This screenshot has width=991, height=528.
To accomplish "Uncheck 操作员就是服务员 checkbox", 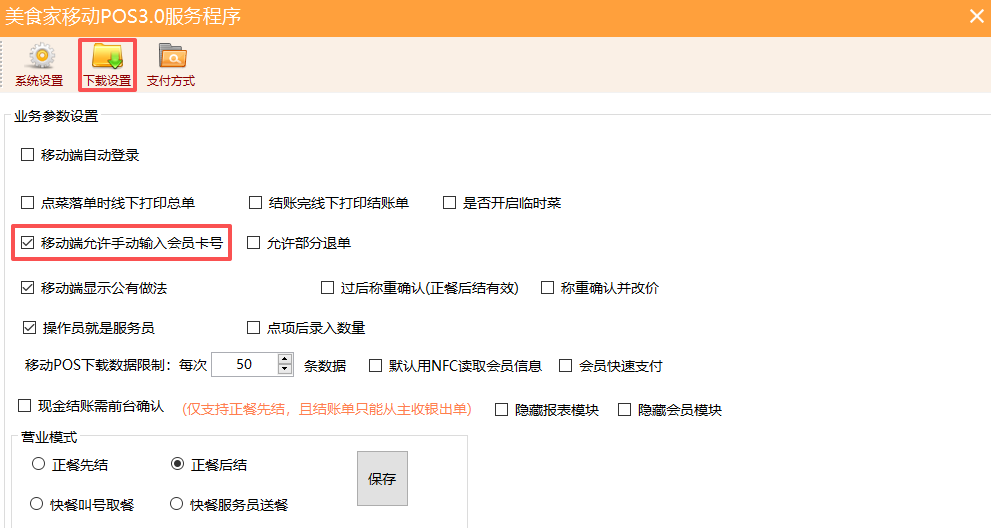I will tap(28, 328).
